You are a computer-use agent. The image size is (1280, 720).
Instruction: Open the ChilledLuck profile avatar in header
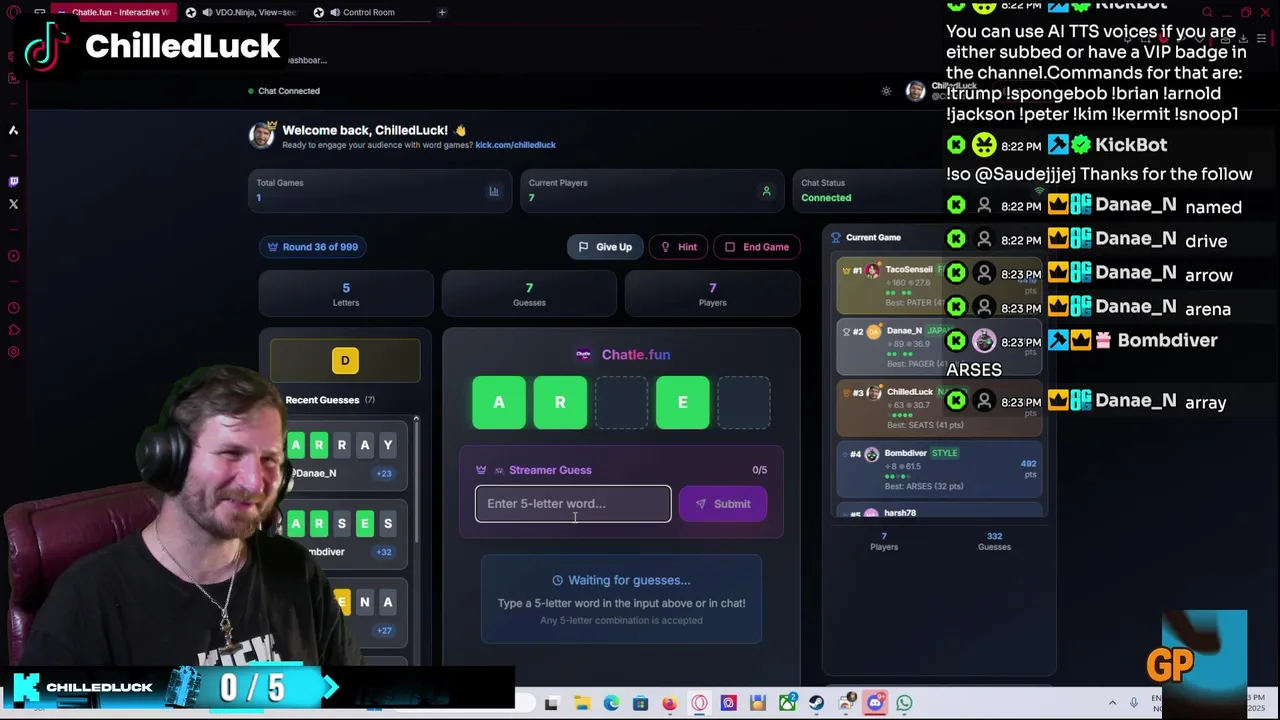pyautogui.click(x=915, y=91)
